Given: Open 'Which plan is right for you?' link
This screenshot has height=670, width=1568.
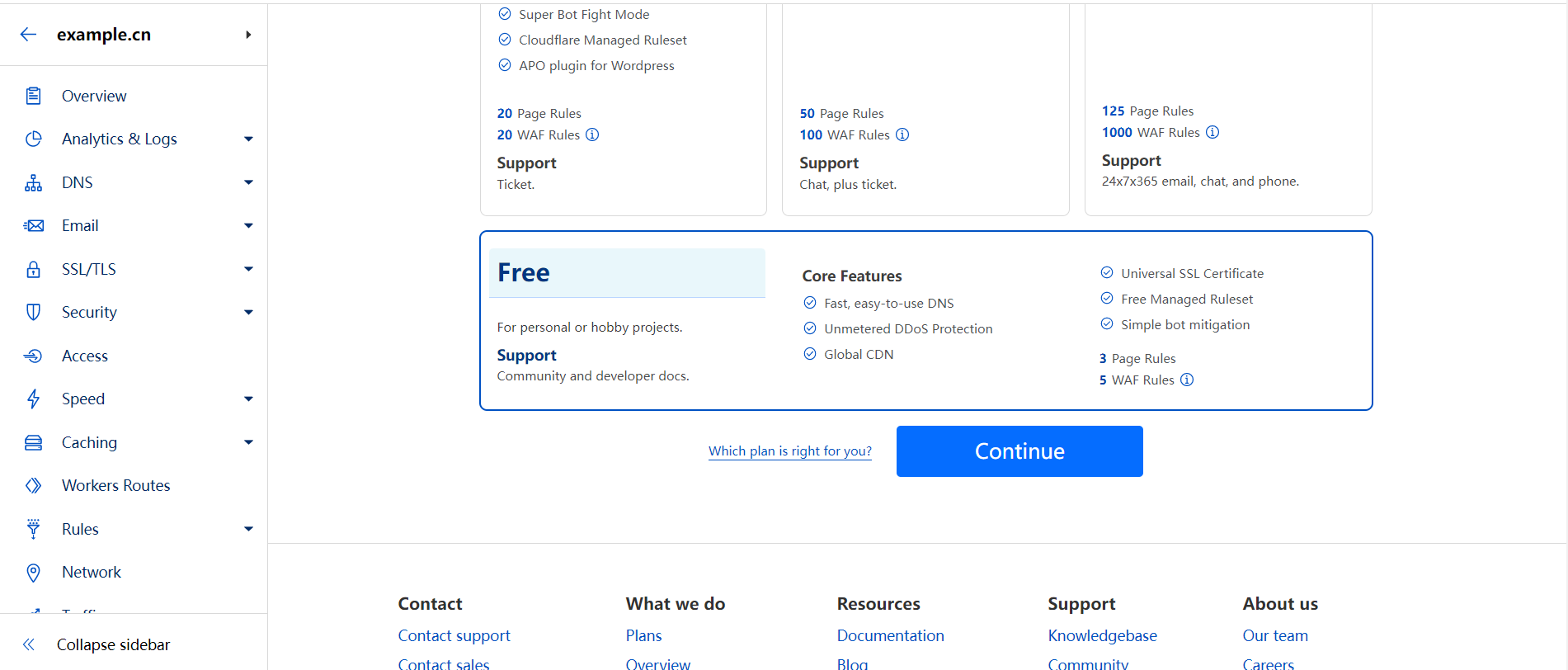Looking at the screenshot, I should click(x=790, y=451).
